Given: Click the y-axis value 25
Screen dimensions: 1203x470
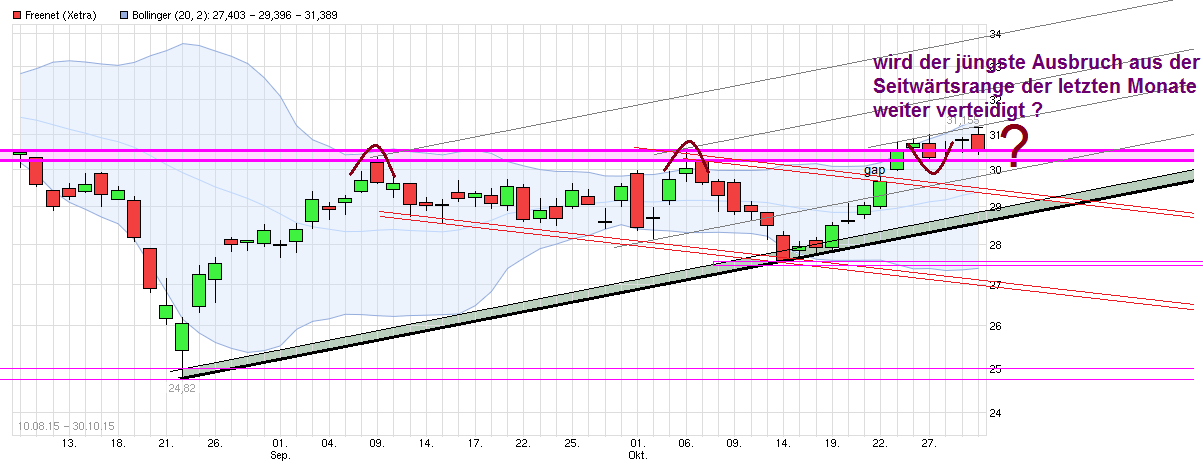Looking at the screenshot, I should pos(995,369).
